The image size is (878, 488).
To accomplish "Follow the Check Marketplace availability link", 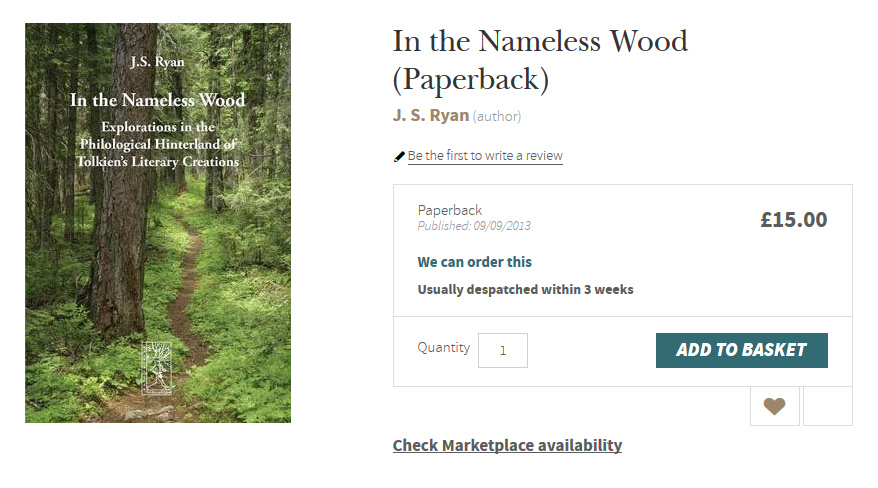I will point(507,445).
